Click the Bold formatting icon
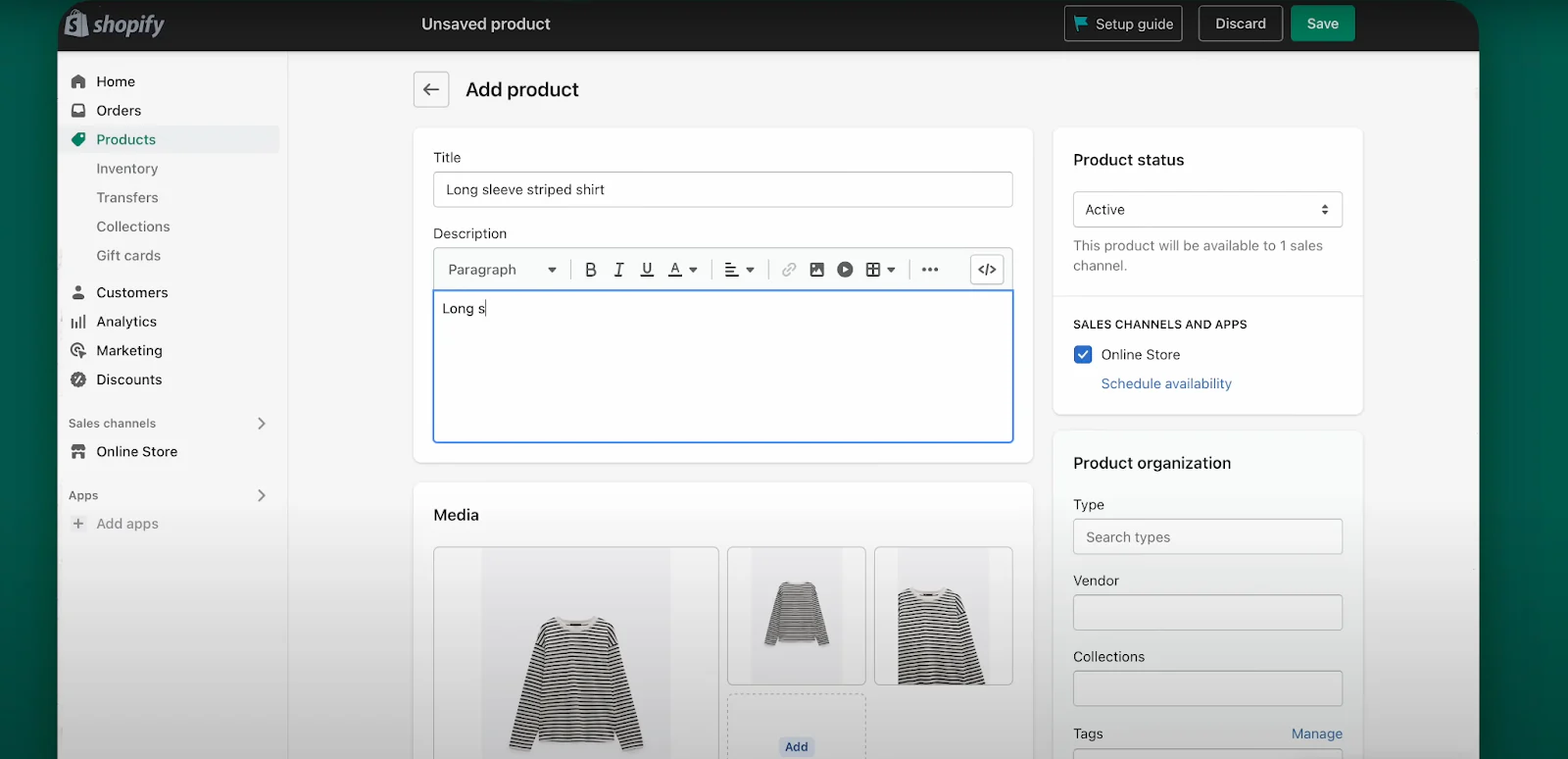 (590, 270)
